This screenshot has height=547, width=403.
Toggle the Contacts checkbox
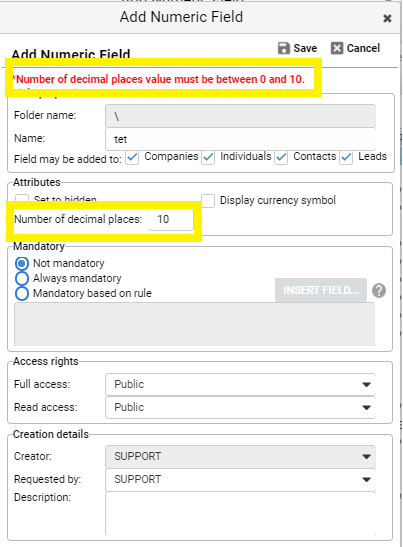(x=281, y=158)
